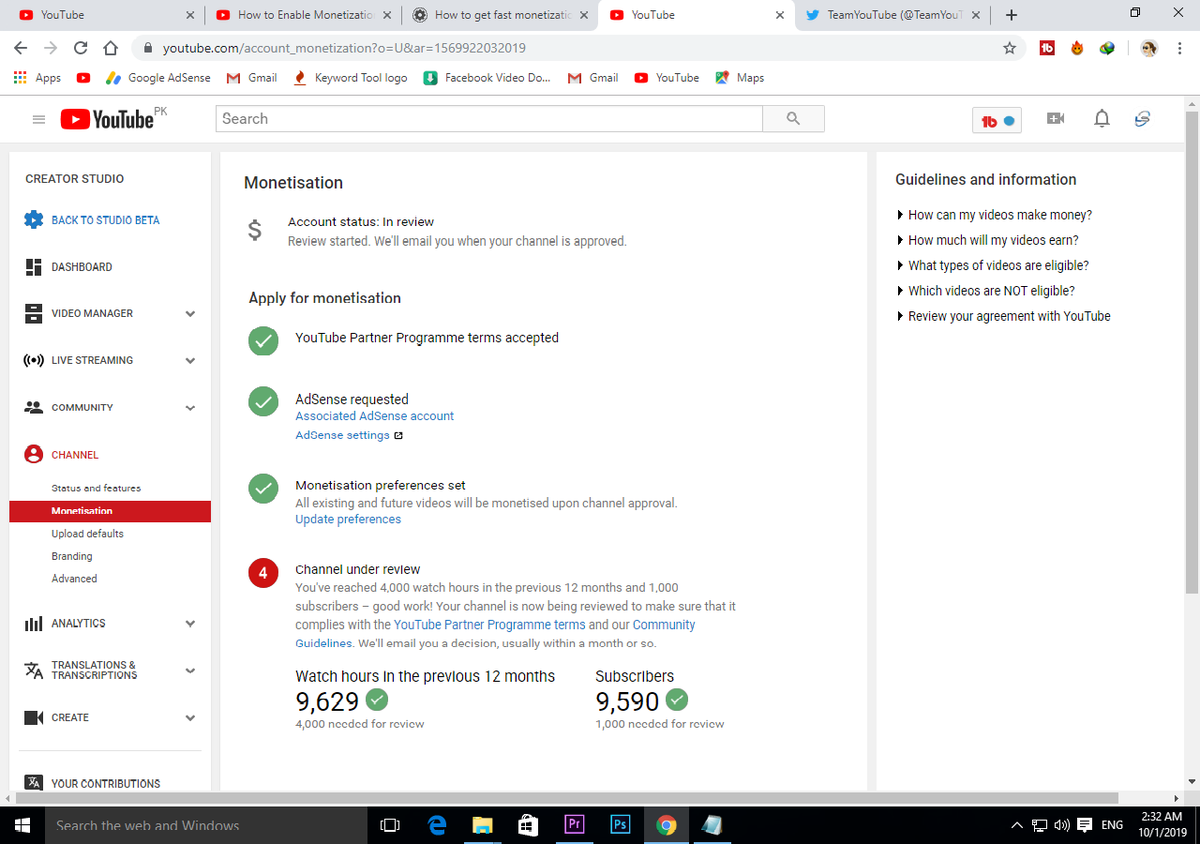The image size is (1200, 844).
Task: Open Premiere Pro from the taskbar
Action: click(574, 825)
